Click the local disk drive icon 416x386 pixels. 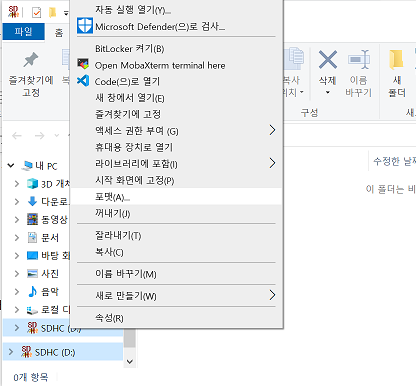point(32,310)
